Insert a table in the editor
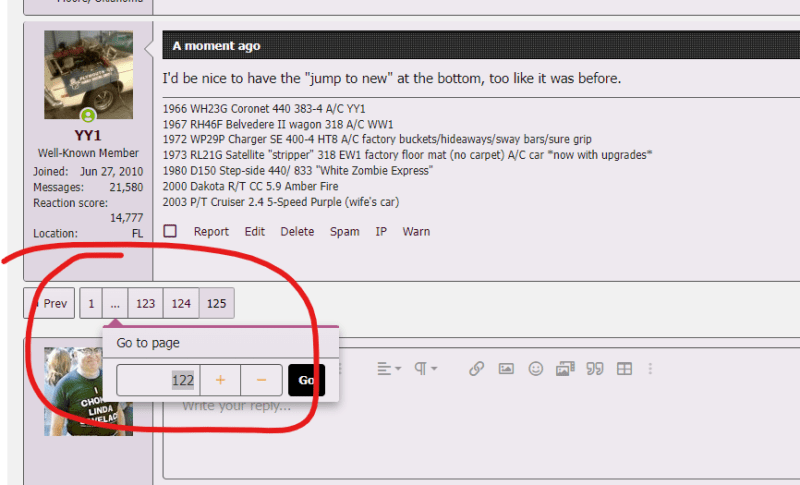Screen dimensions: 800x485 point(625,369)
